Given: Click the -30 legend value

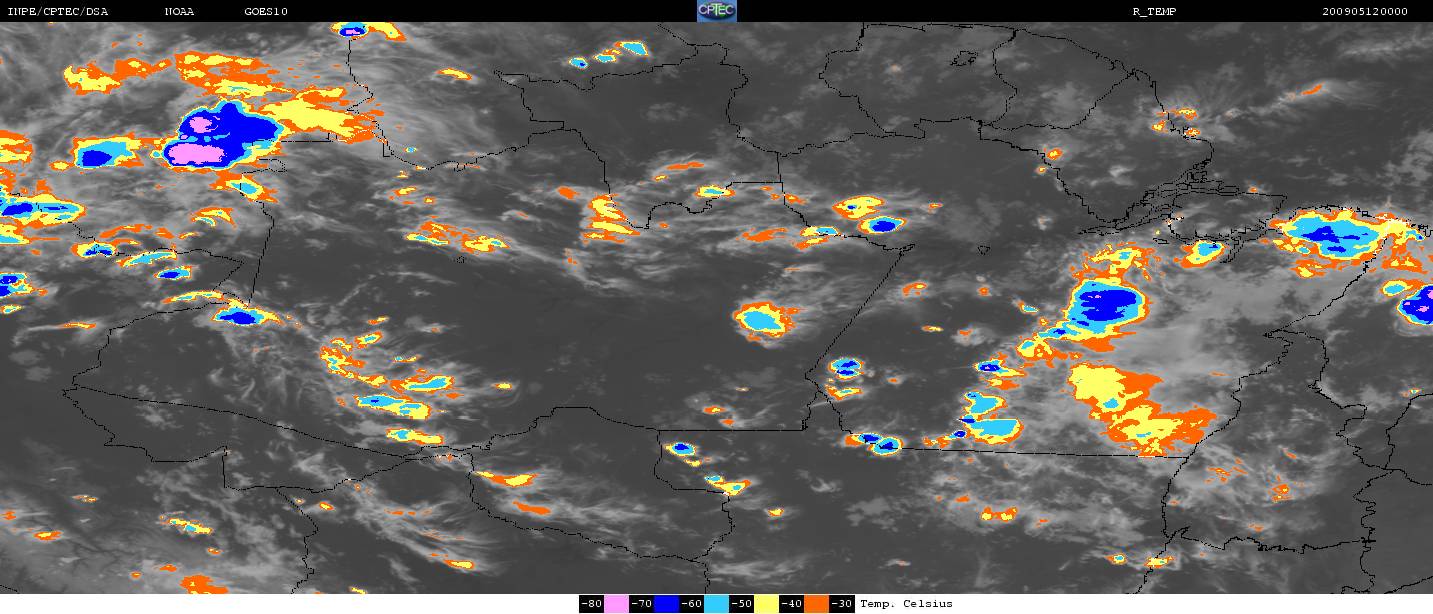Looking at the screenshot, I should coord(841,604).
